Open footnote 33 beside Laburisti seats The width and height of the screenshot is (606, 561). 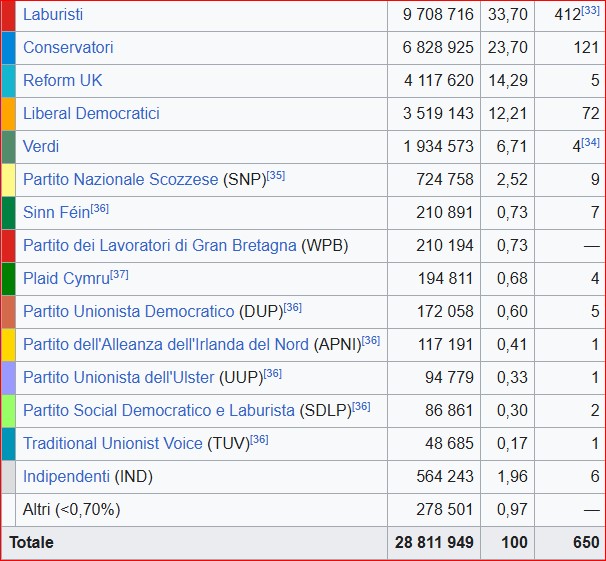pos(590,11)
